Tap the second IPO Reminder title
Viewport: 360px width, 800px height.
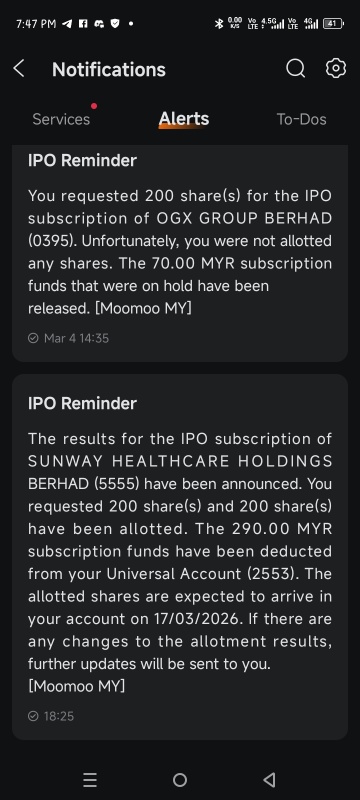click(83, 404)
